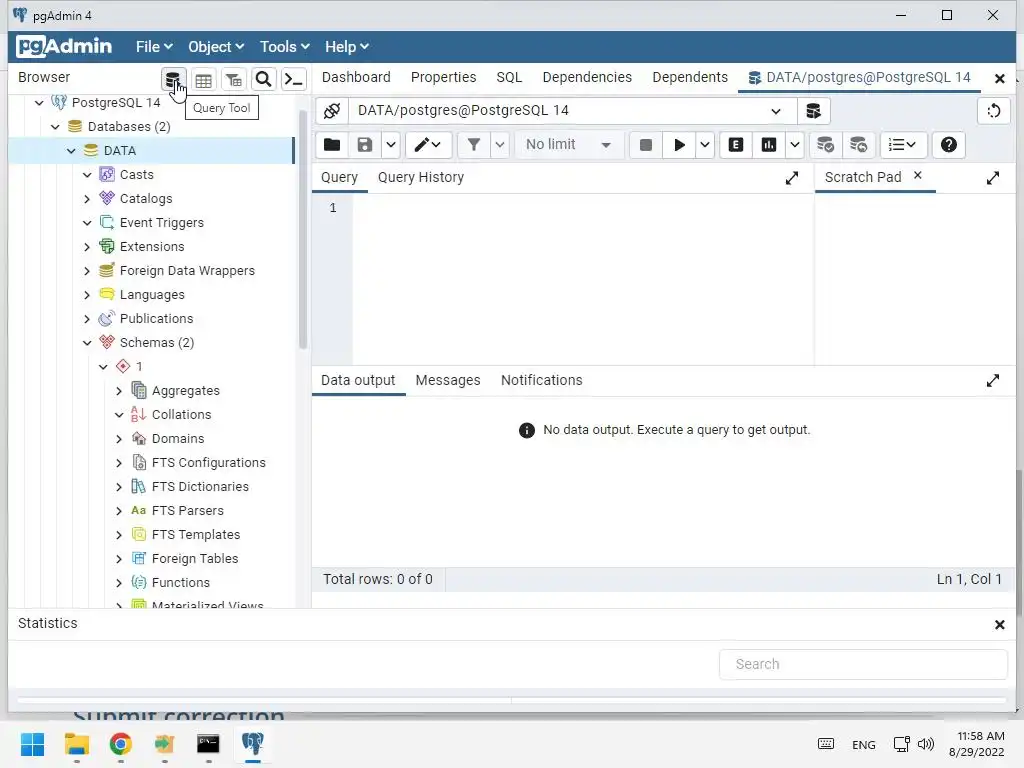Close the Scratch Pad tab
Screen dimensions: 1024x768
click(918, 175)
